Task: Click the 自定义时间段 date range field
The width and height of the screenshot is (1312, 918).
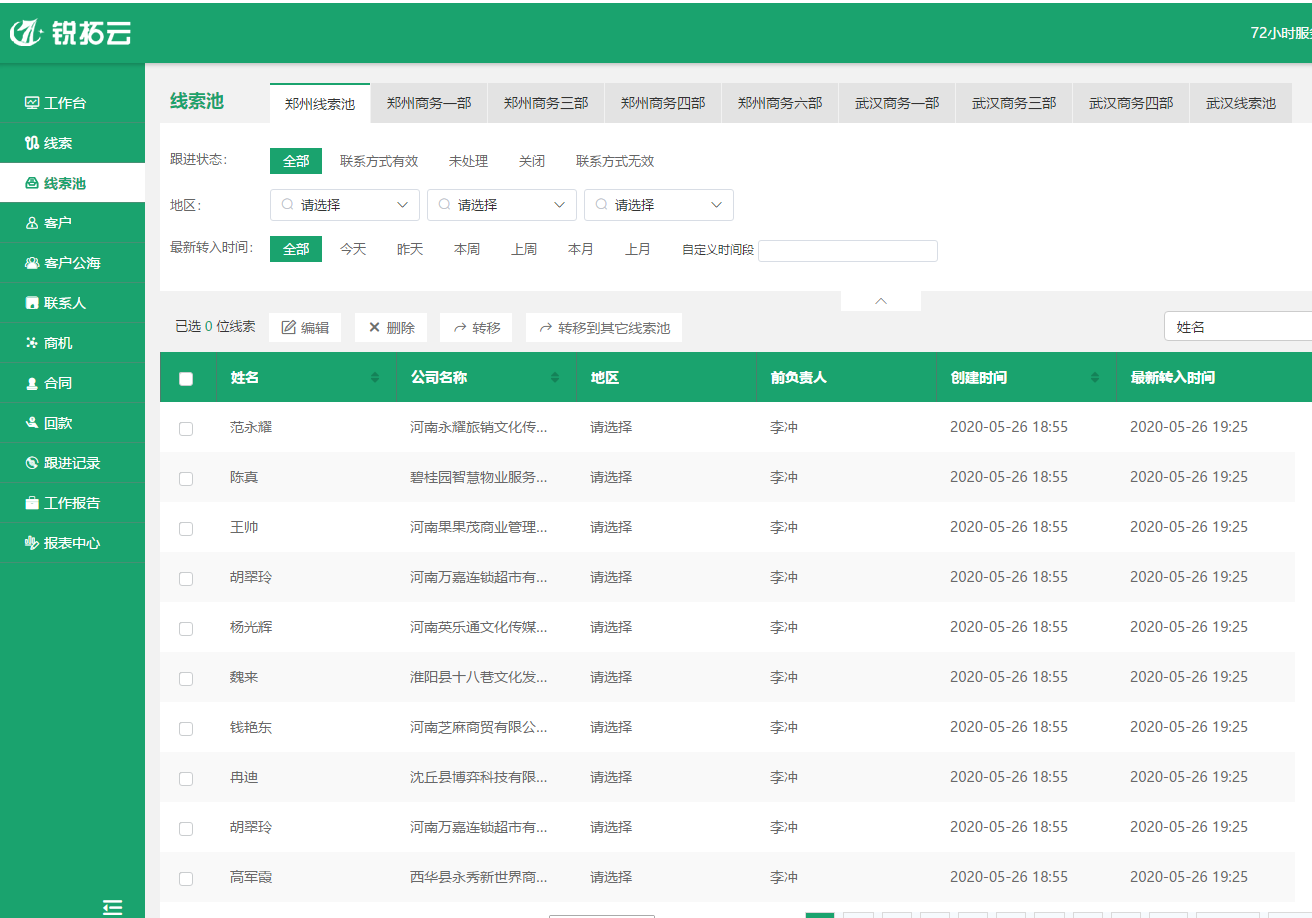Action: 848,250
